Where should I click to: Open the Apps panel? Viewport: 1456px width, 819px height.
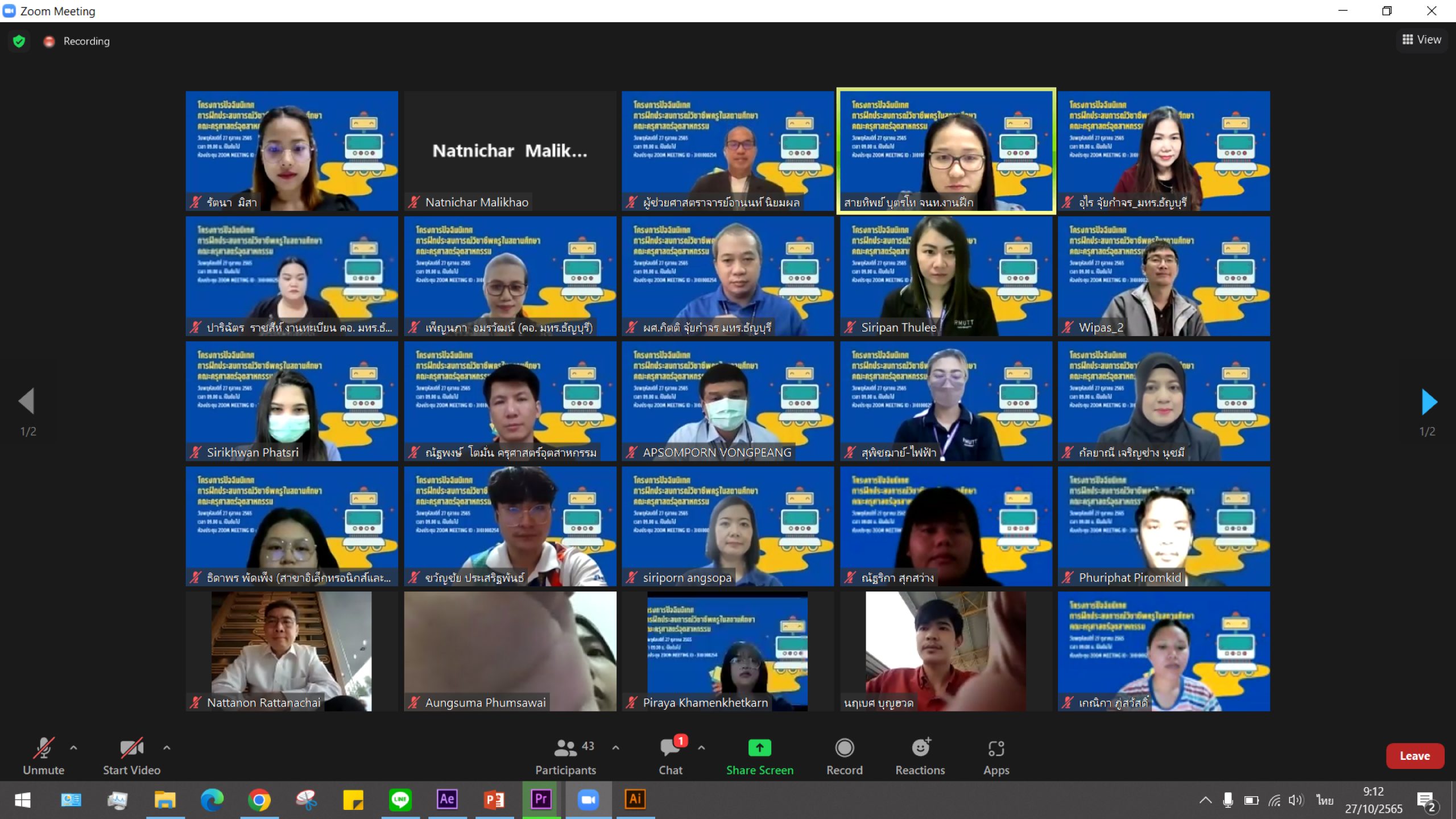(x=996, y=748)
